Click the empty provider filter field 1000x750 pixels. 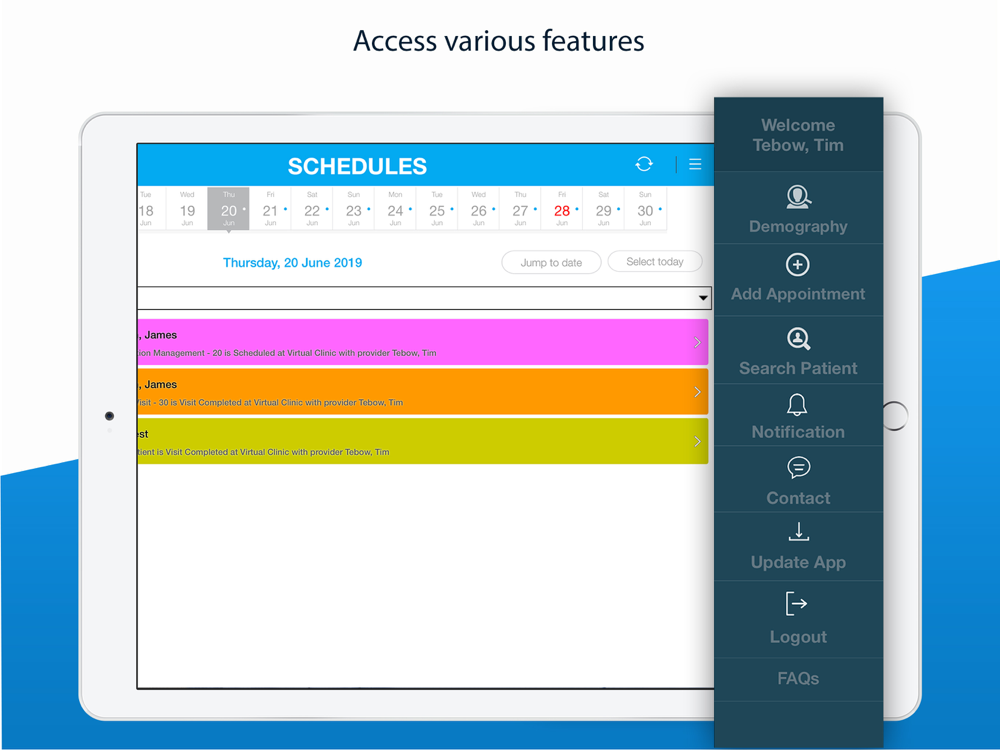(x=424, y=298)
